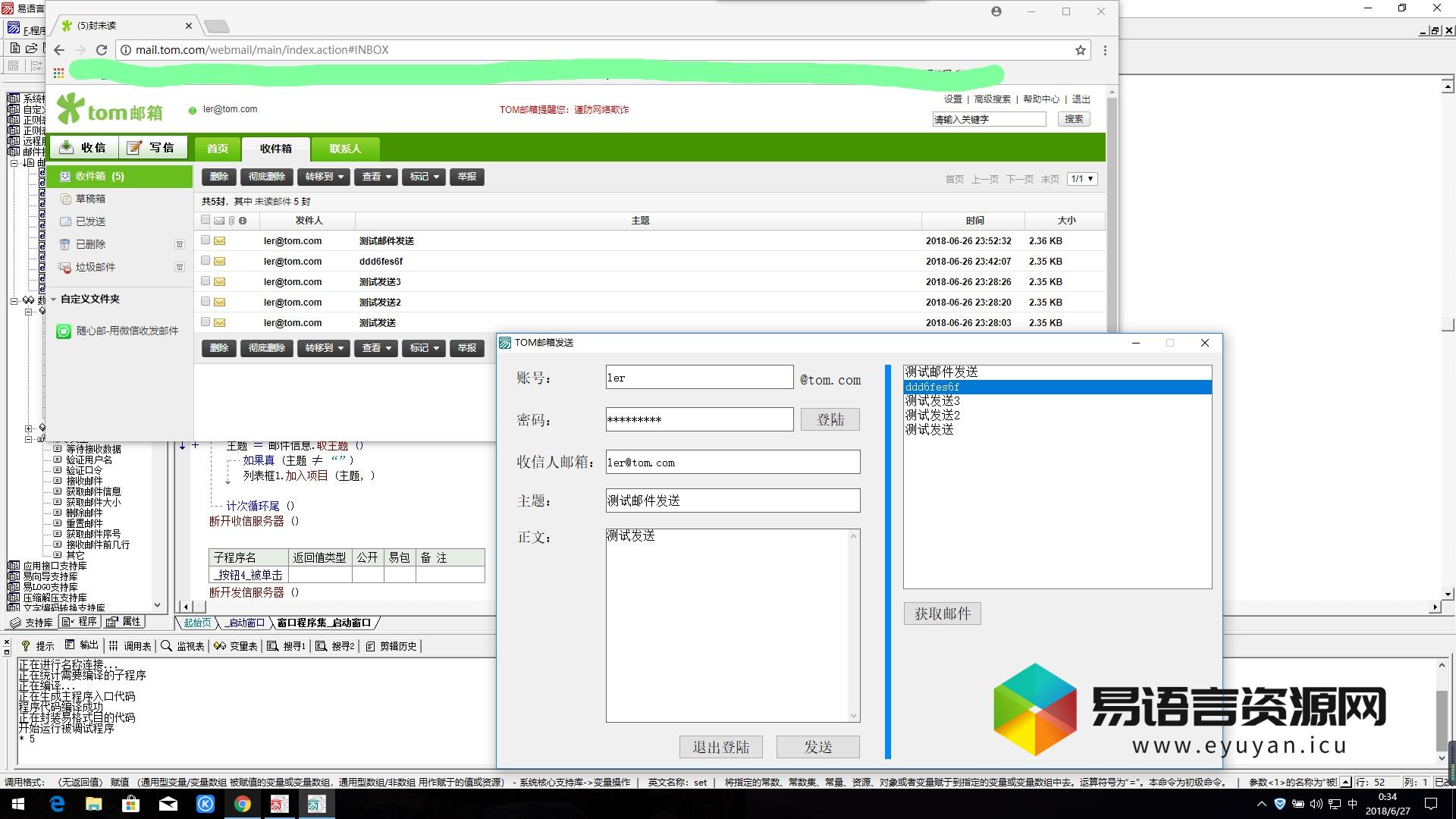
Task: Open the 提示 panel in IDE
Action: pos(37,646)
